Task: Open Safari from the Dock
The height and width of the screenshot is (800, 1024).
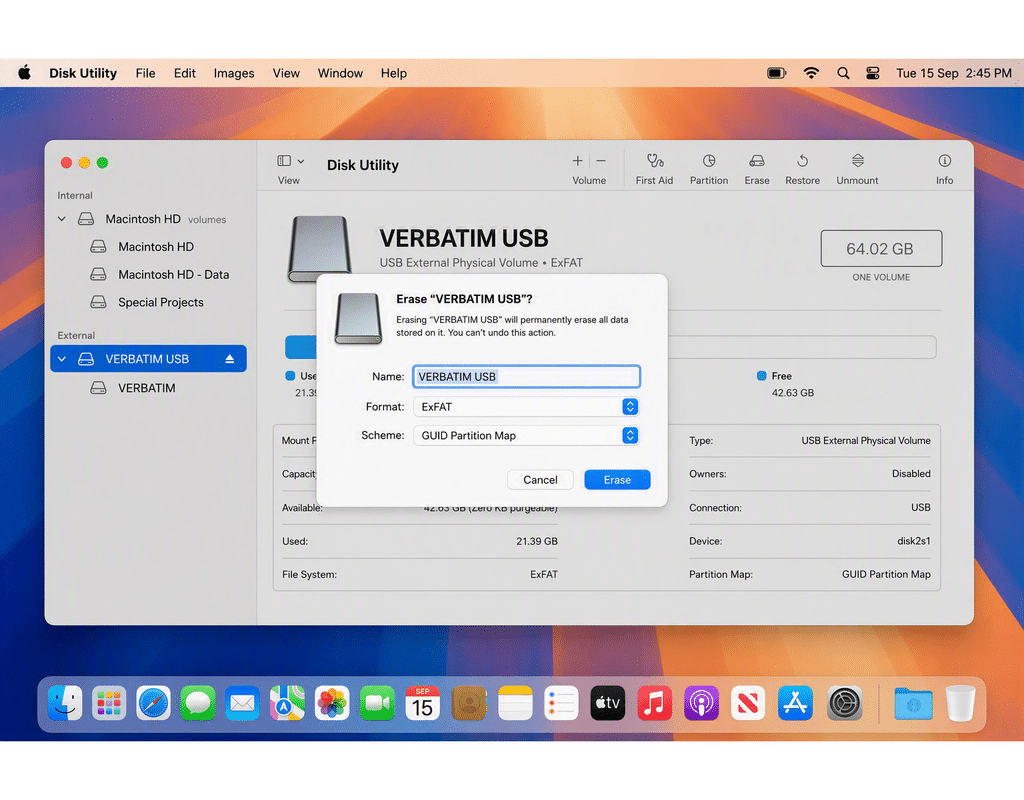Action: tap(153, 703)
